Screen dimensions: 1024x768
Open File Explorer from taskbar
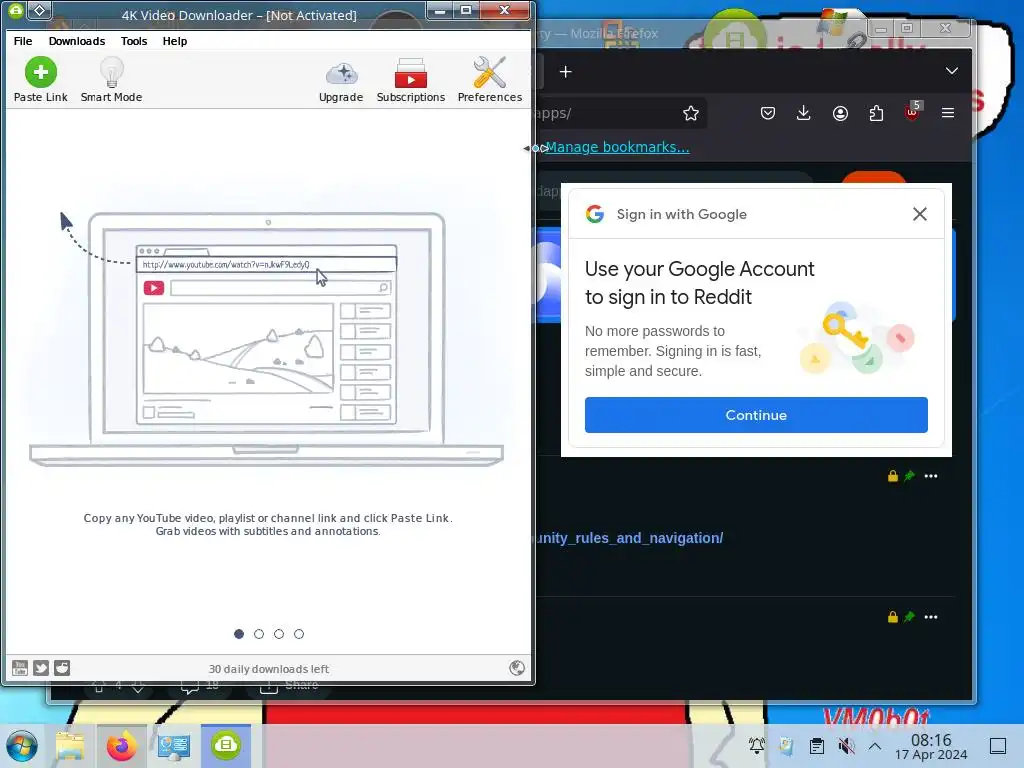pos(70,746)
